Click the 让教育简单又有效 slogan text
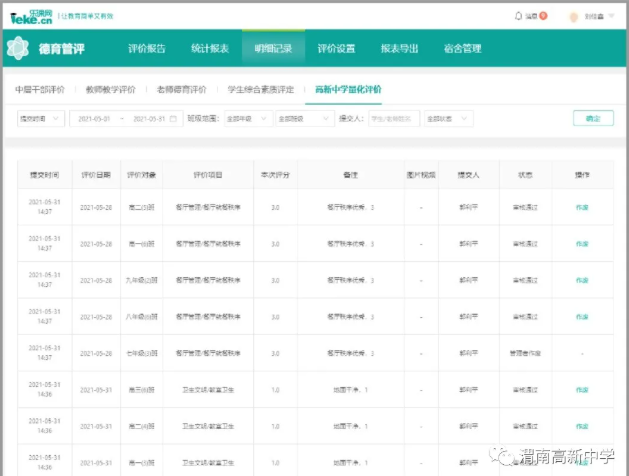The image size is (629, 476). point(87,16)
